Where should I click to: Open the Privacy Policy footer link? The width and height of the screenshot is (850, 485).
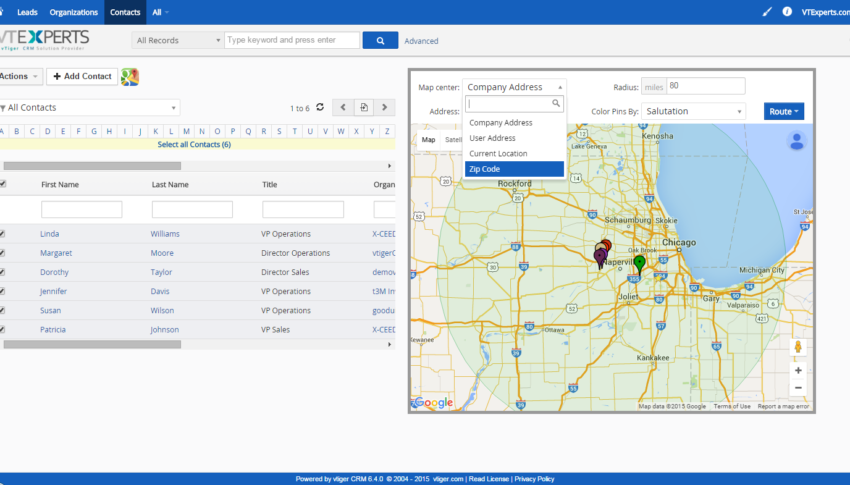534,479
